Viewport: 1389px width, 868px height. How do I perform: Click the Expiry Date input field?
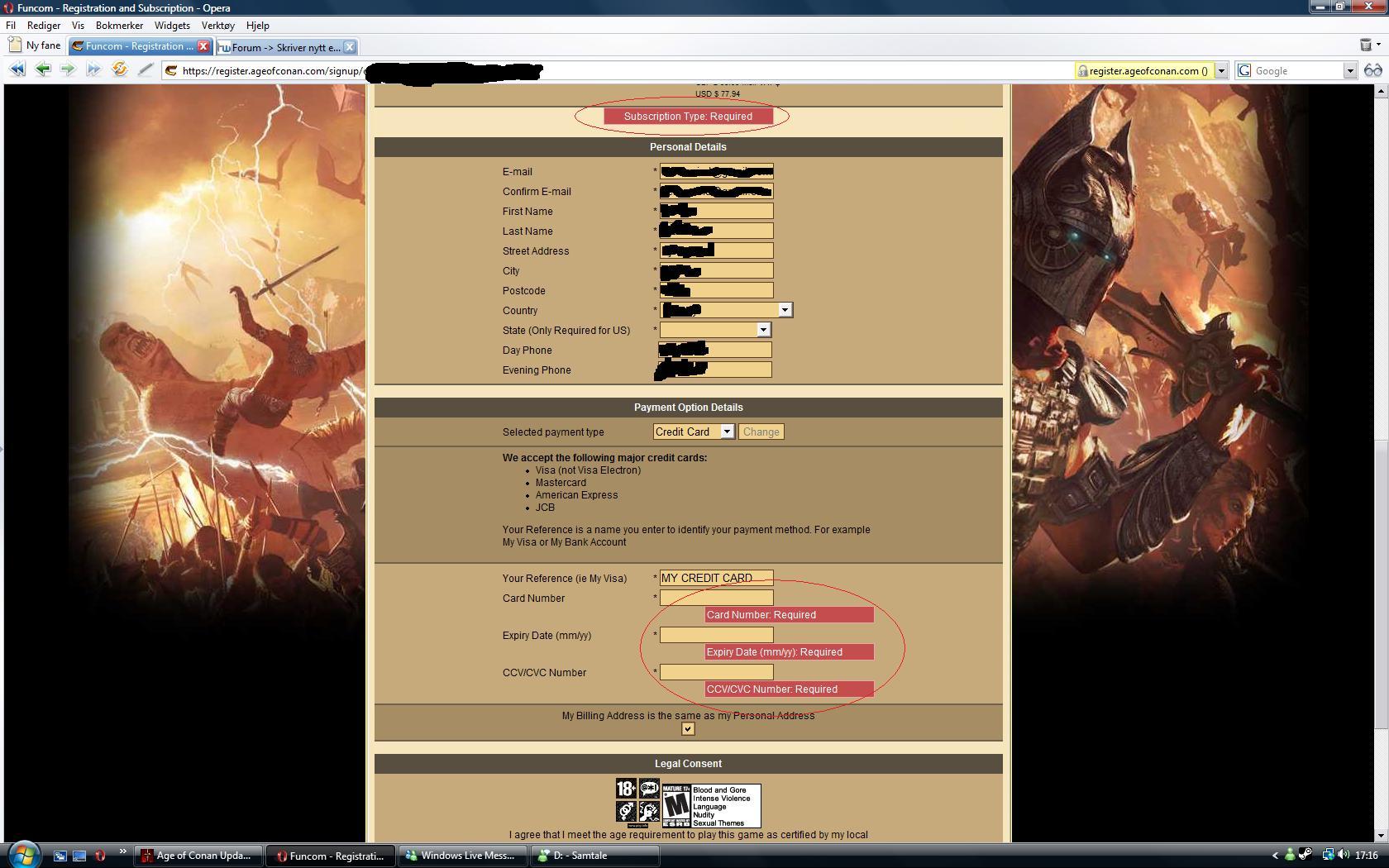pos(716,635)
